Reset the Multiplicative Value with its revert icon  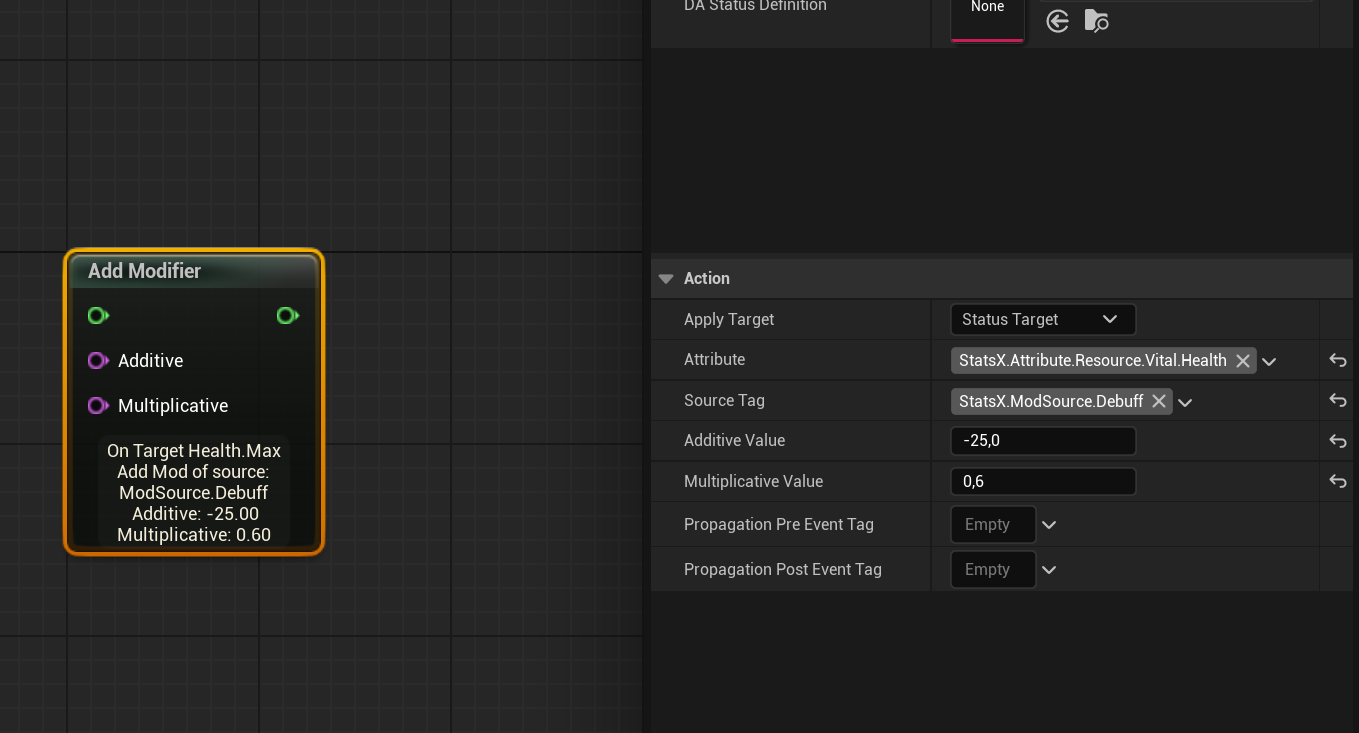tap(1337, 481)
